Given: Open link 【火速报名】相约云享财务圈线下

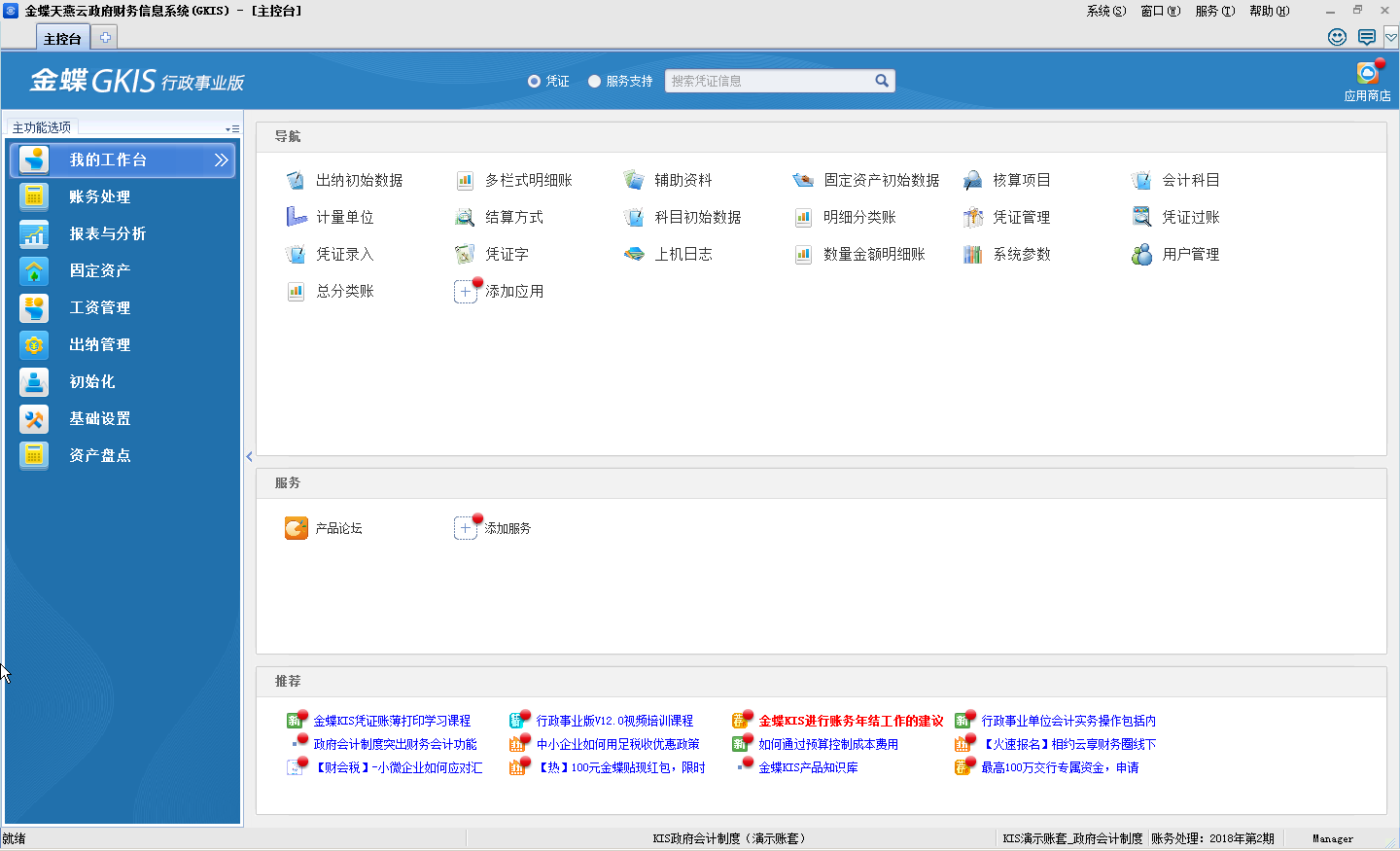Looking at the screenshot, I should tap(1068, 744).
